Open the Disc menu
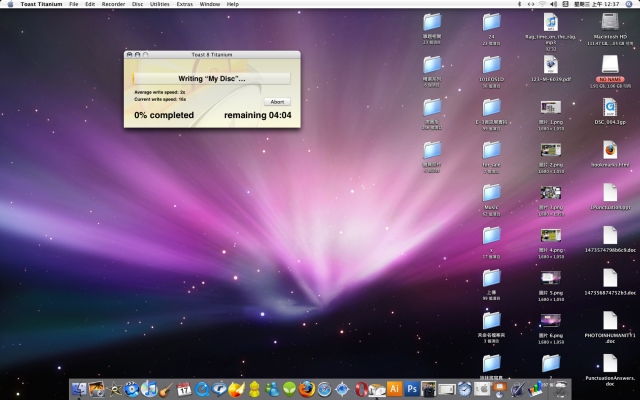The image size is (640, 400). pos(138,4)
